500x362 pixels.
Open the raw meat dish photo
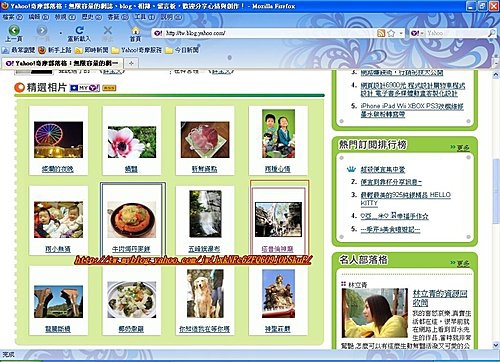(x=205, y=139)
